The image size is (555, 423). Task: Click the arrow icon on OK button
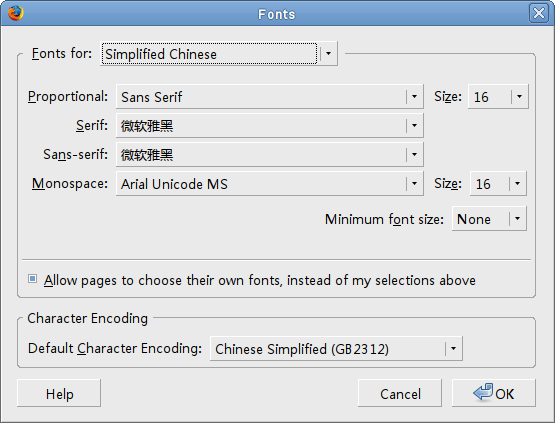tap(483, 392)
